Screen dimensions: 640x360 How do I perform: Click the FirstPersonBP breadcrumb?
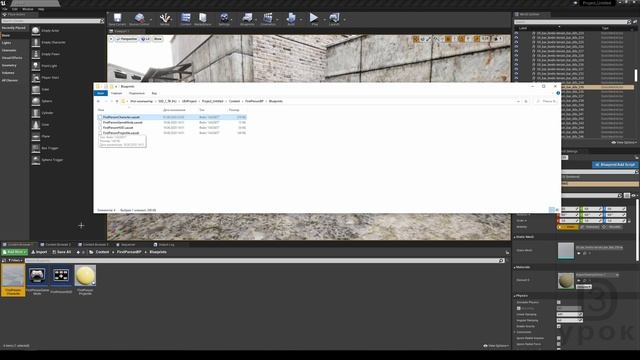129,252
